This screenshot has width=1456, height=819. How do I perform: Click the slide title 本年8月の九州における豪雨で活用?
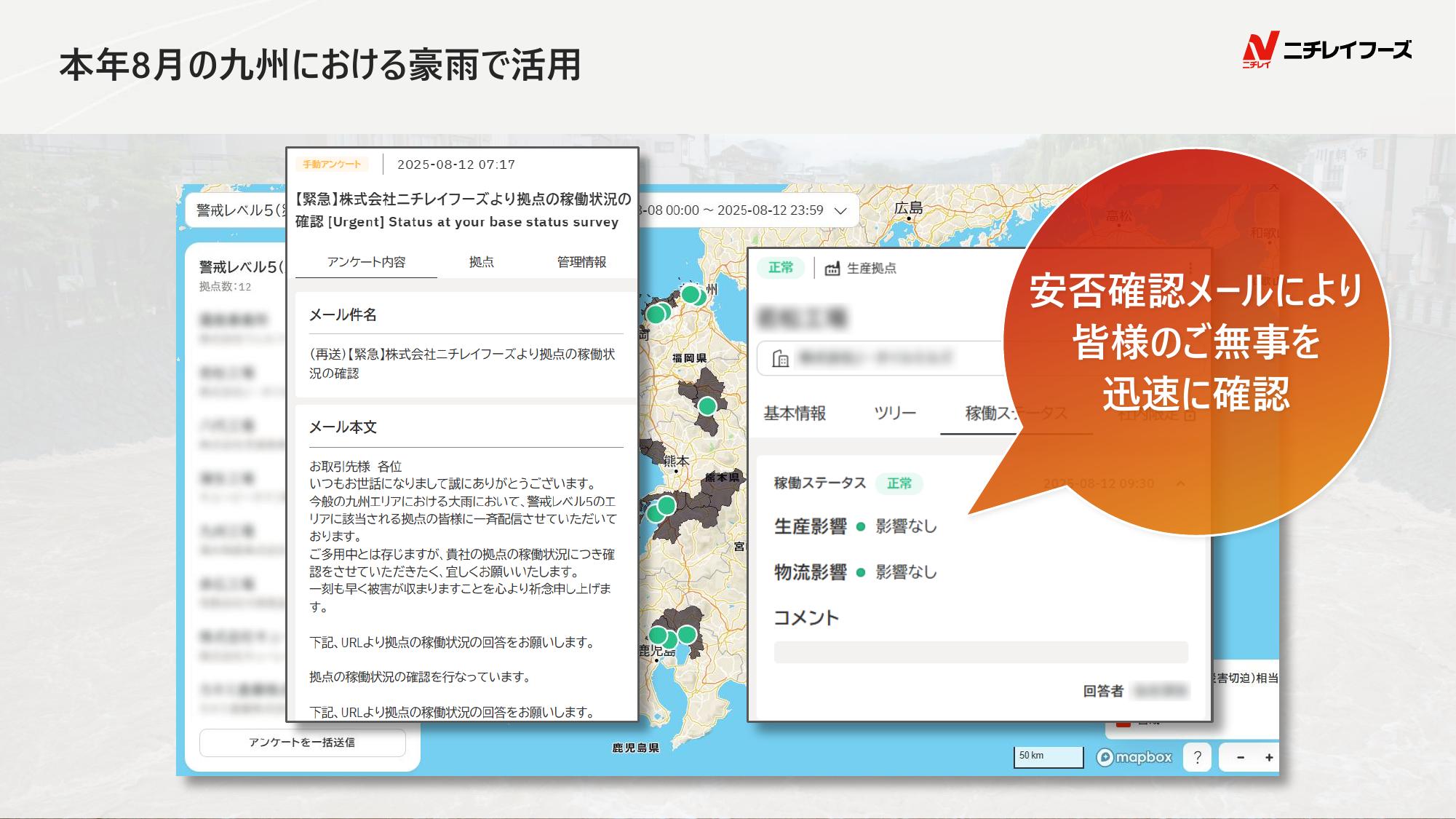(x=319, y=65)
